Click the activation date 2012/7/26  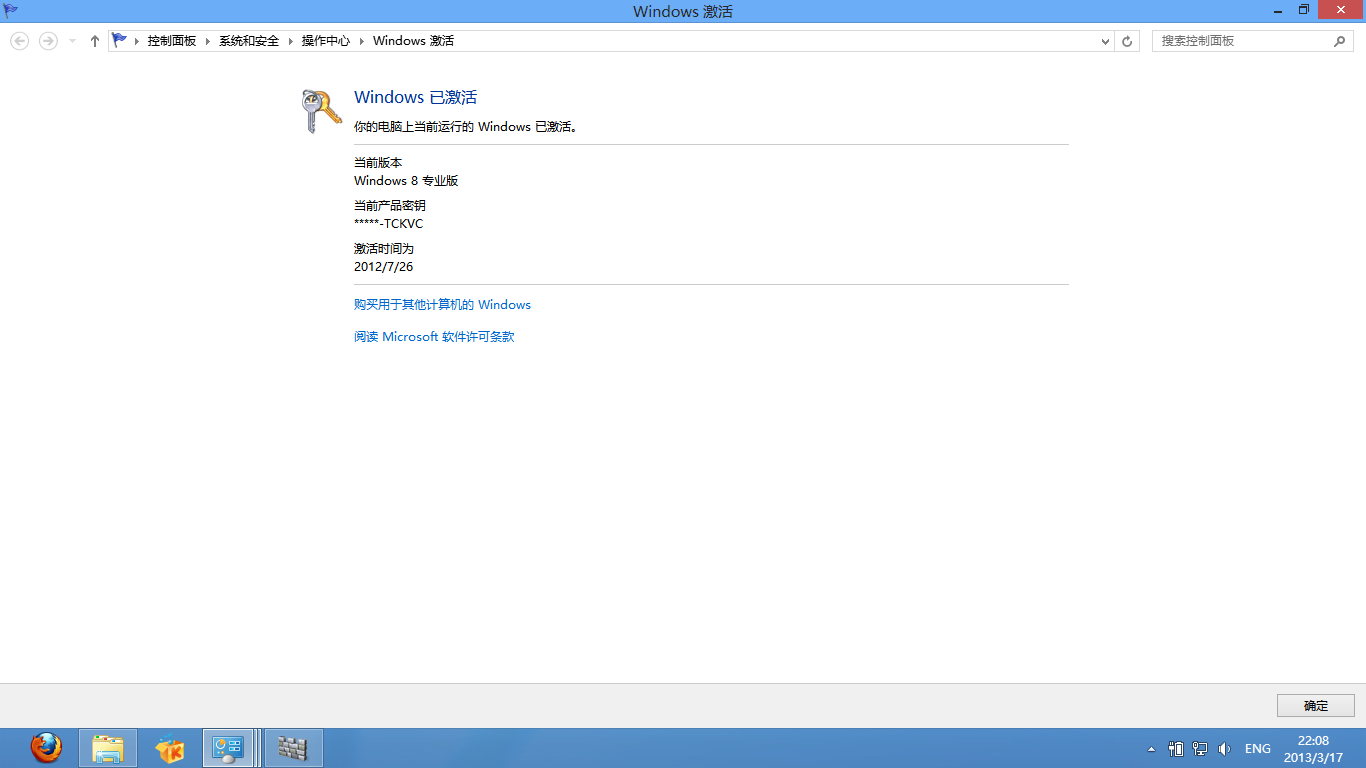(x=384, y=267)
